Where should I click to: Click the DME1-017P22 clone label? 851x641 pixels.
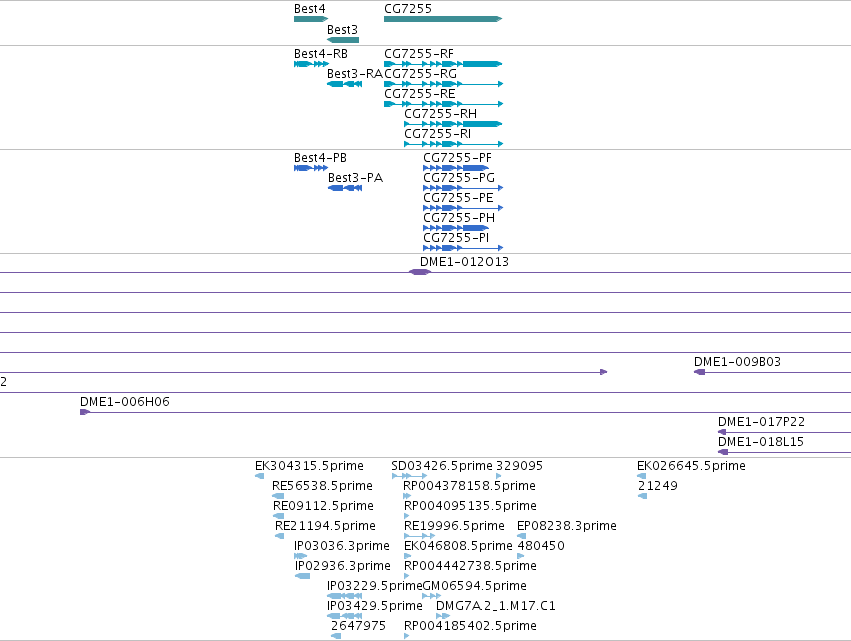coord(761,422)
